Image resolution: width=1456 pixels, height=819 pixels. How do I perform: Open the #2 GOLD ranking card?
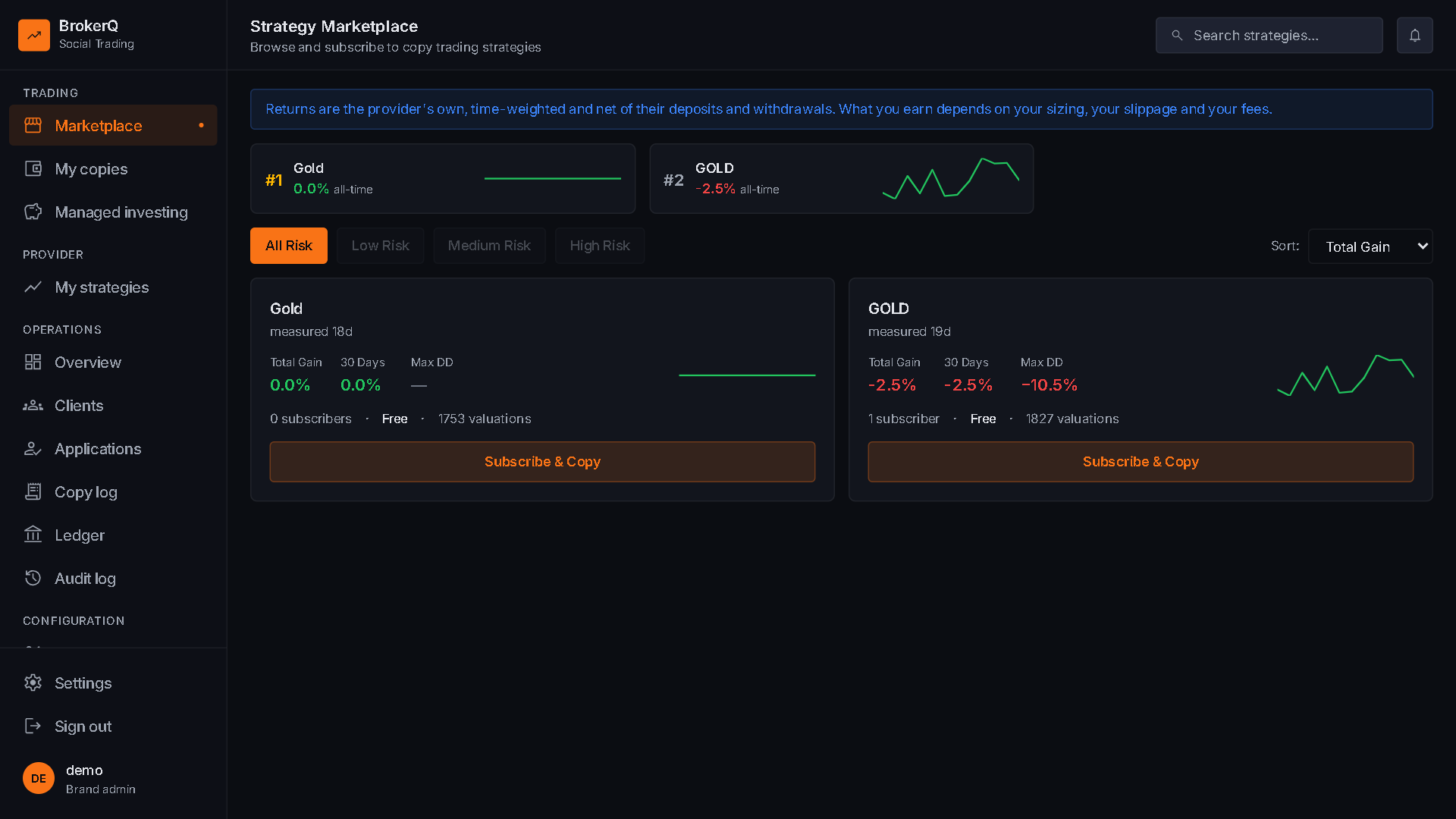842,179
